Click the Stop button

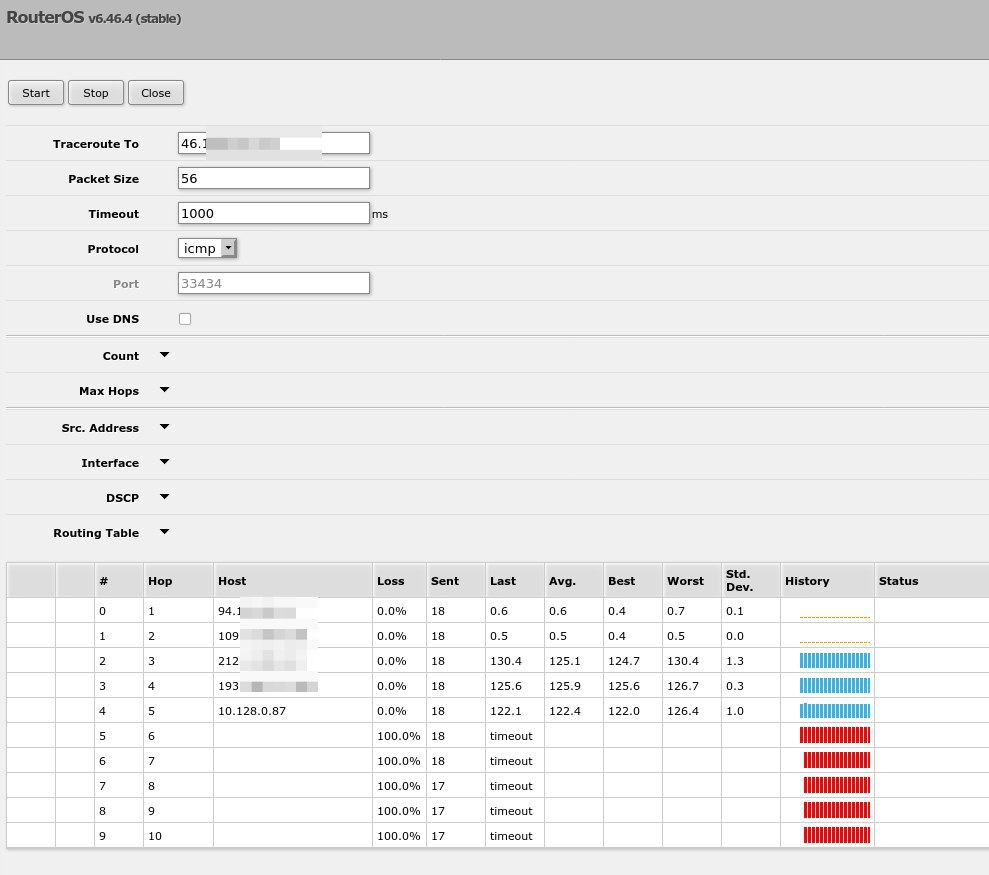(96, 93)
